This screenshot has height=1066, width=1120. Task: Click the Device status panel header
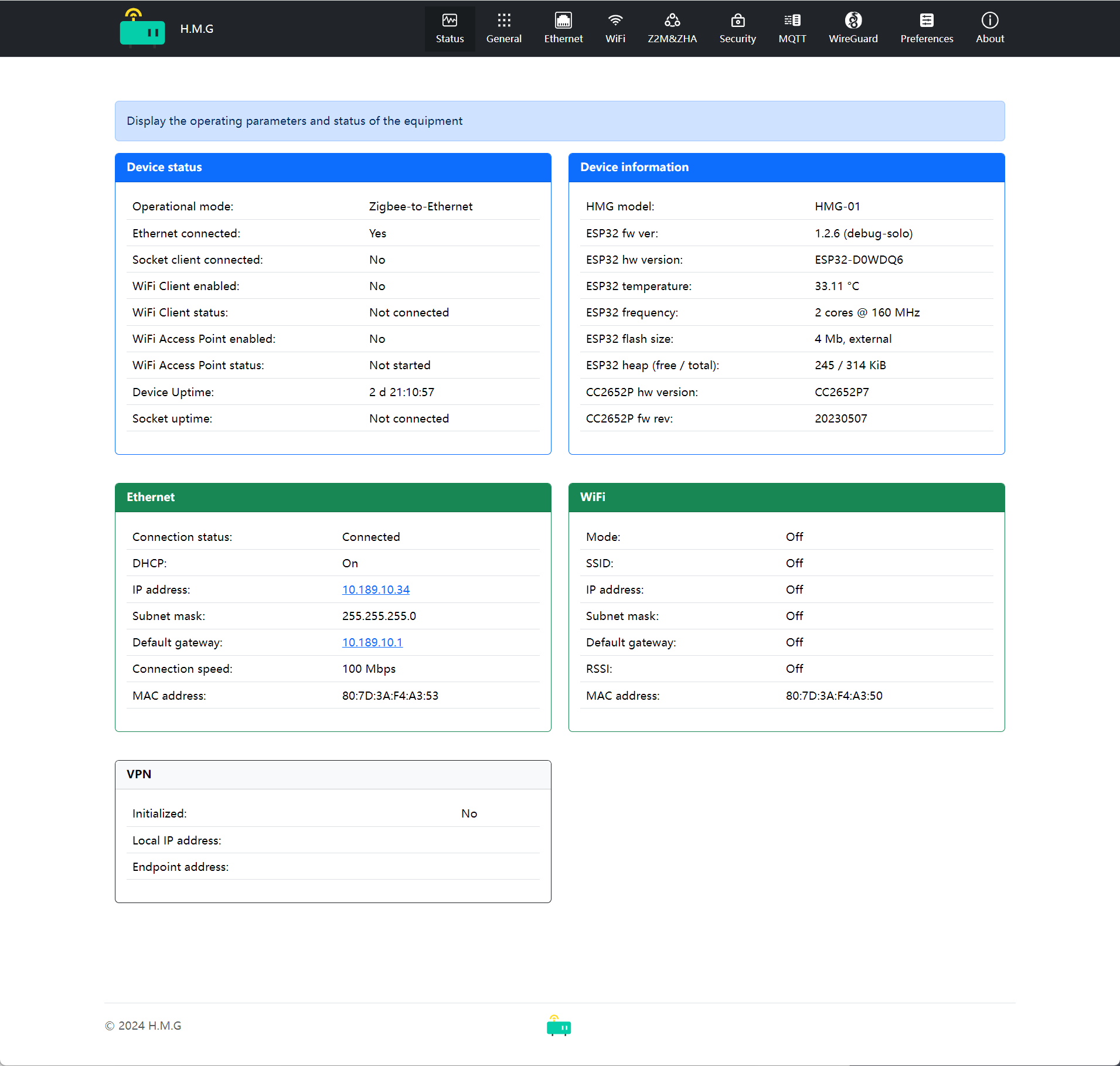[x=332, y=168]
